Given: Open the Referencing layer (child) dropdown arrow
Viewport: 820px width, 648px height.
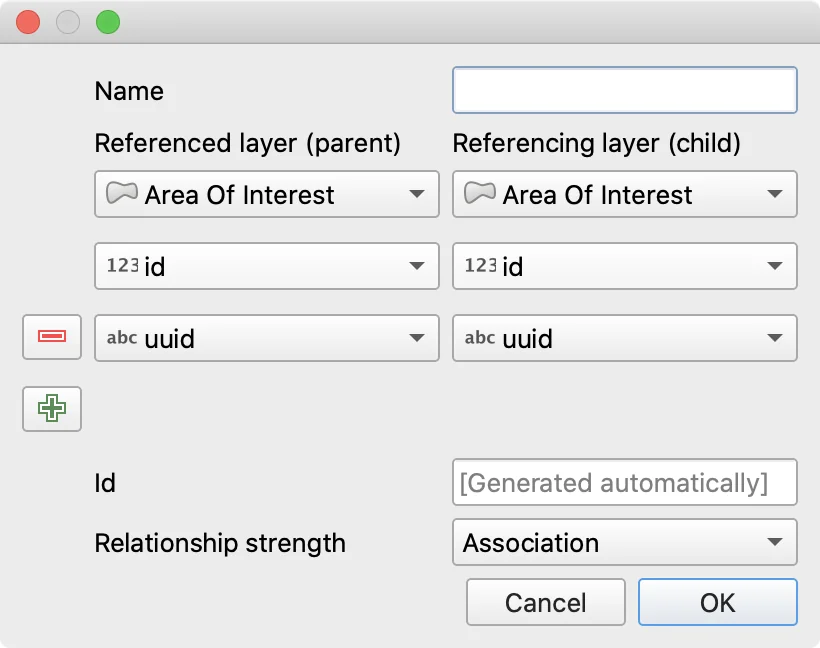Looking at the screenshot, I should point(774,194).
